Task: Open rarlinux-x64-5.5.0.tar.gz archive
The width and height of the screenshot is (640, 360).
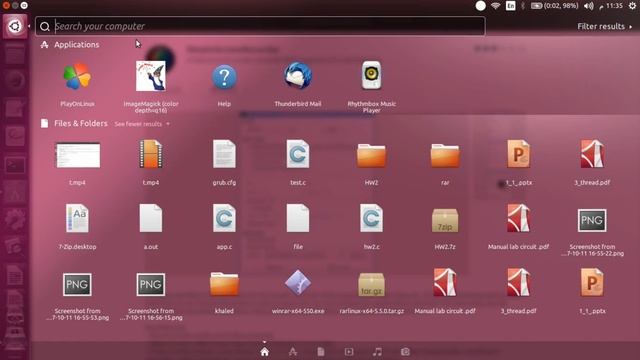Action: pos(371,284)
